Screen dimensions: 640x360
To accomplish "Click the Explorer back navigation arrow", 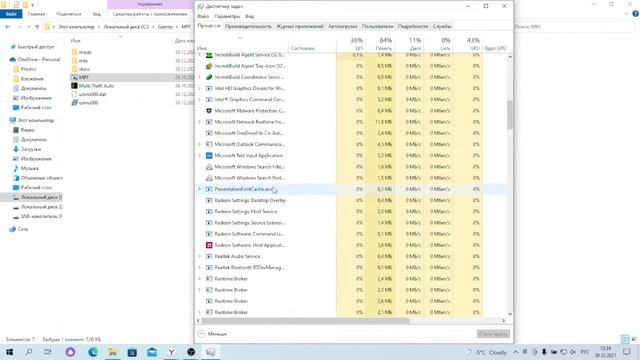I will [x=8, y=27].
